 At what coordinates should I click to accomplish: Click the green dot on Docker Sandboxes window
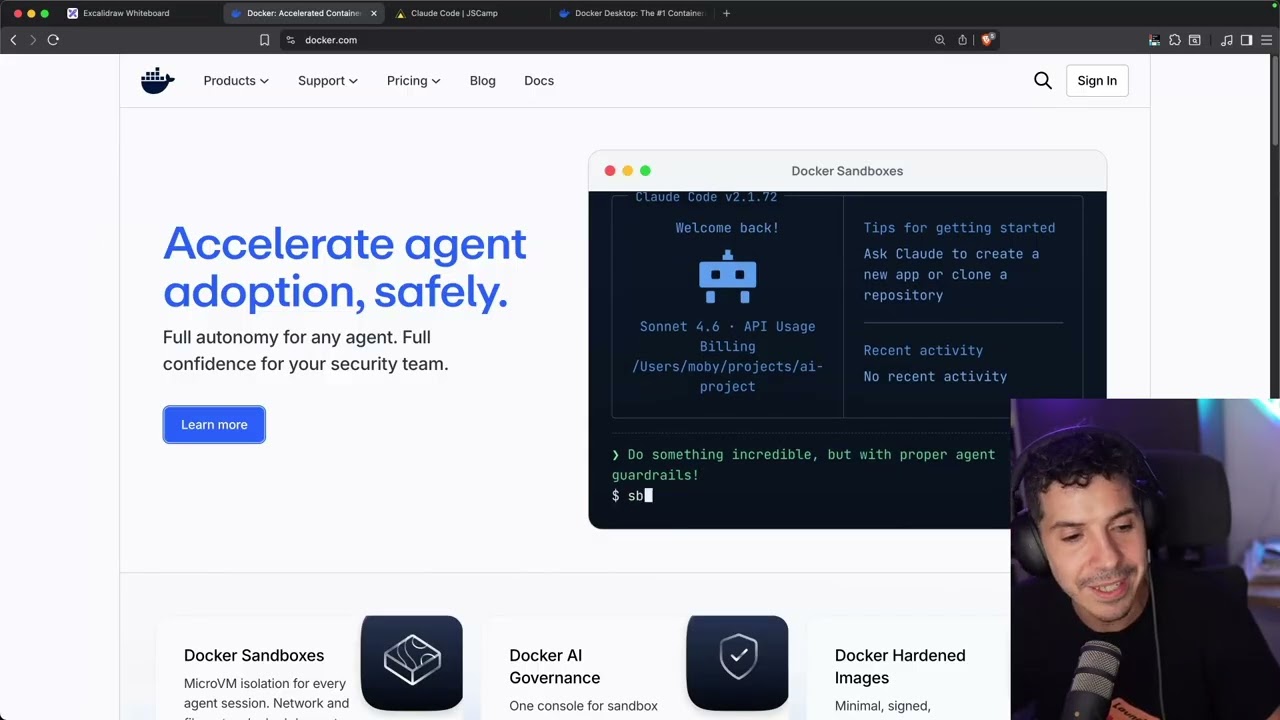click(645, 171)
